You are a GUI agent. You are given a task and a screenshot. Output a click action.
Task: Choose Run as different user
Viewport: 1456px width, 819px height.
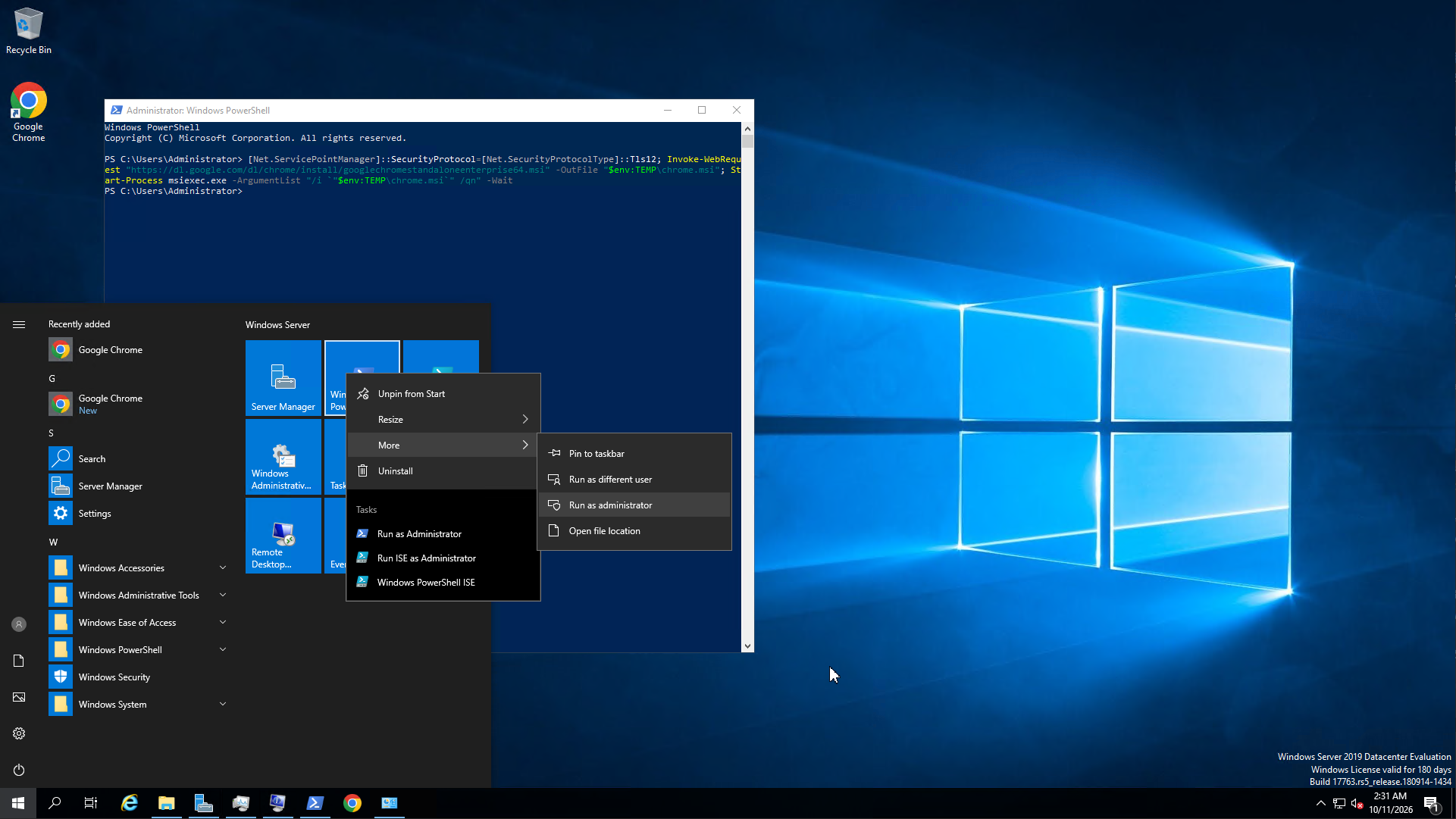coord(634,480)
